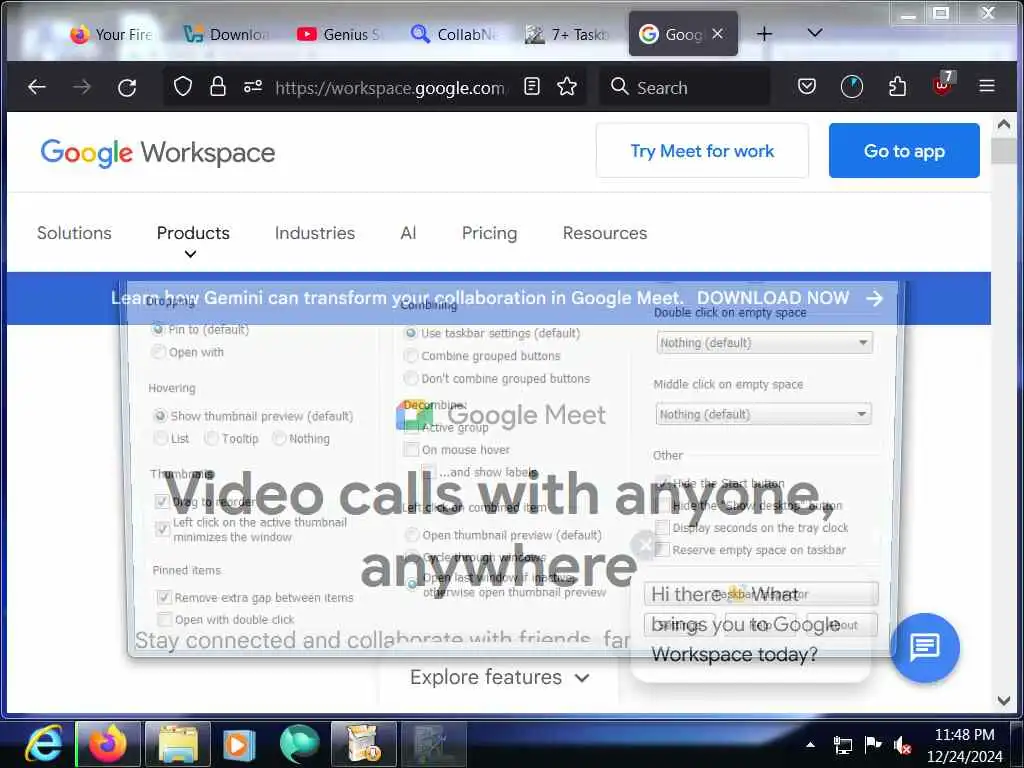The image size is (1024, 768).
Task: List all tabs with the chevron button
Action: 814,33
